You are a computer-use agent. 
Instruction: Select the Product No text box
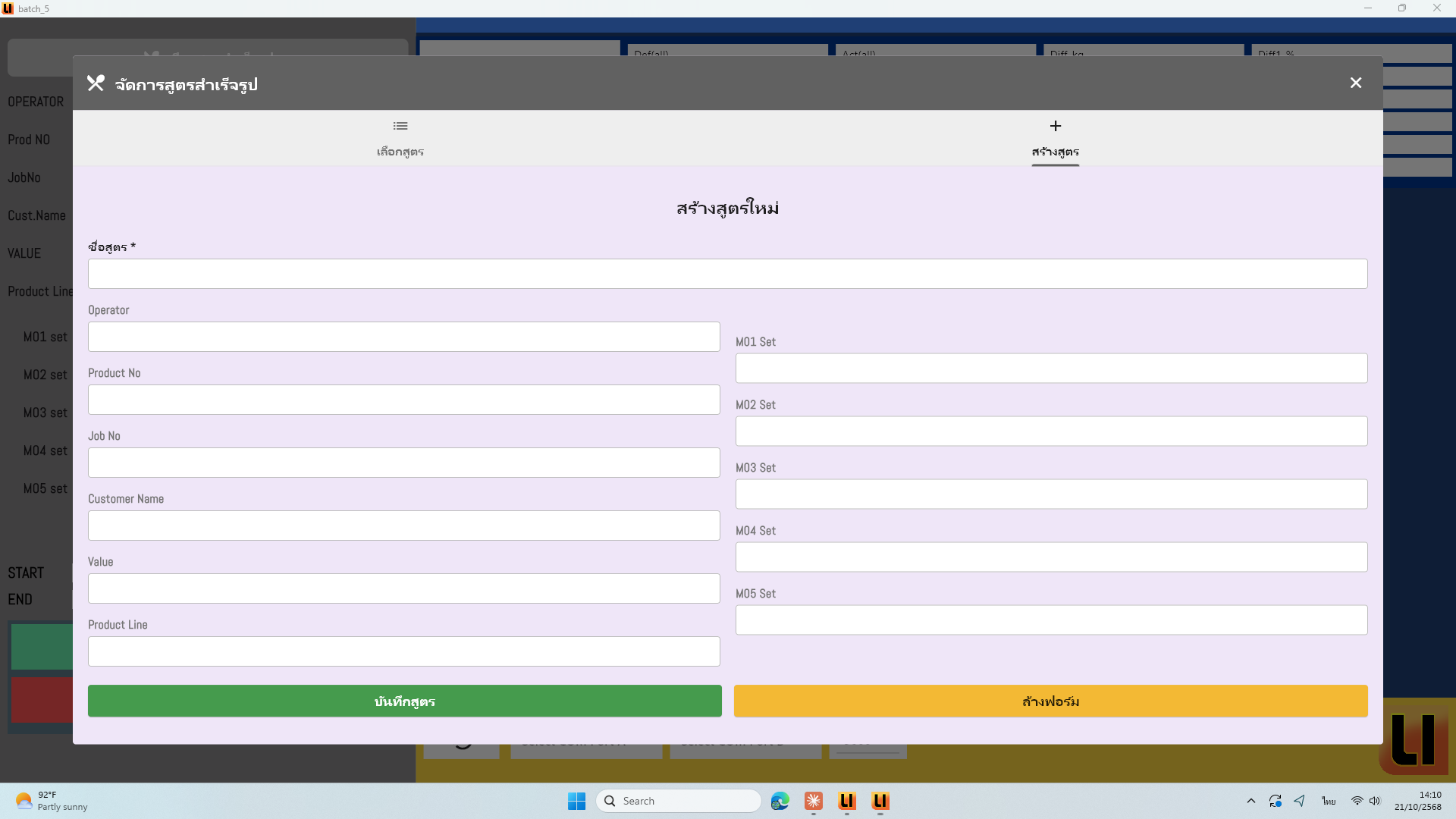pos(403,400)
